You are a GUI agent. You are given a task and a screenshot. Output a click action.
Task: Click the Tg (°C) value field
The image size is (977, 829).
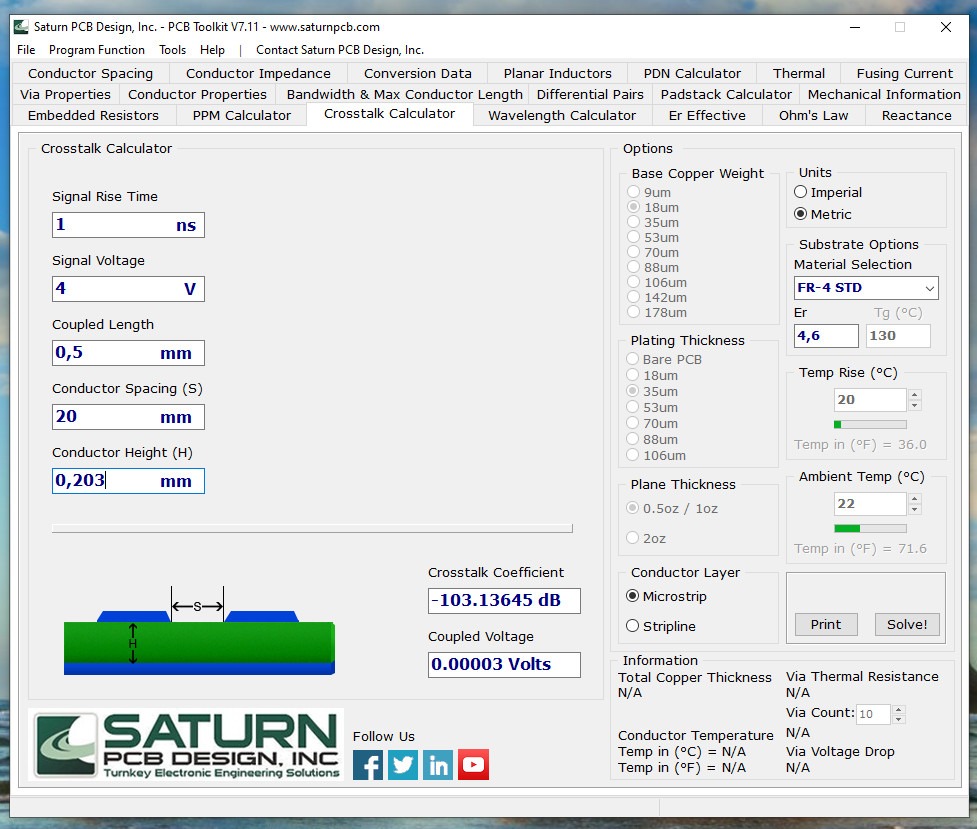[898, 336]
